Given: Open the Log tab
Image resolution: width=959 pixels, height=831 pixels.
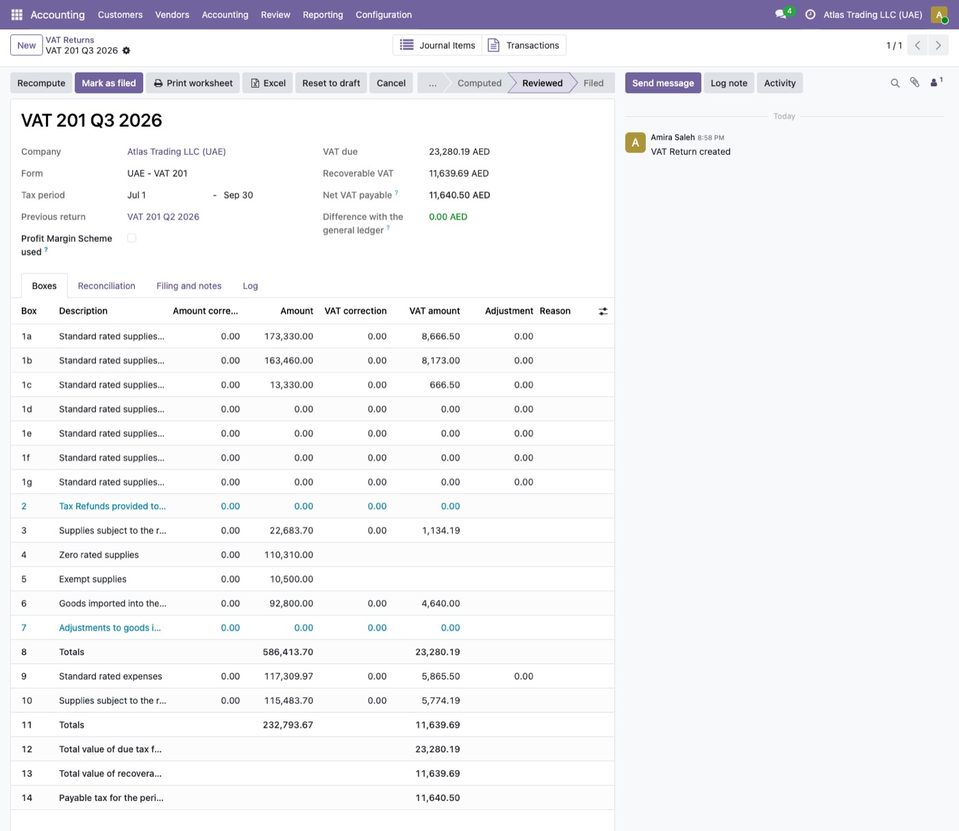Looking at the screenshot, I should pyautogui.click(x=250, y=286).
